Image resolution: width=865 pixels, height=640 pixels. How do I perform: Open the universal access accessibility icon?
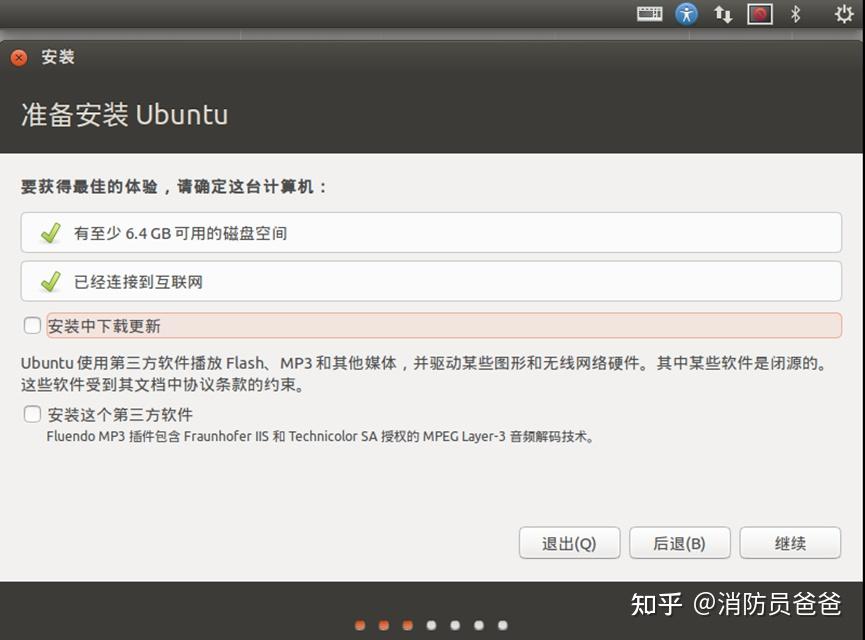tap(686, 13)
